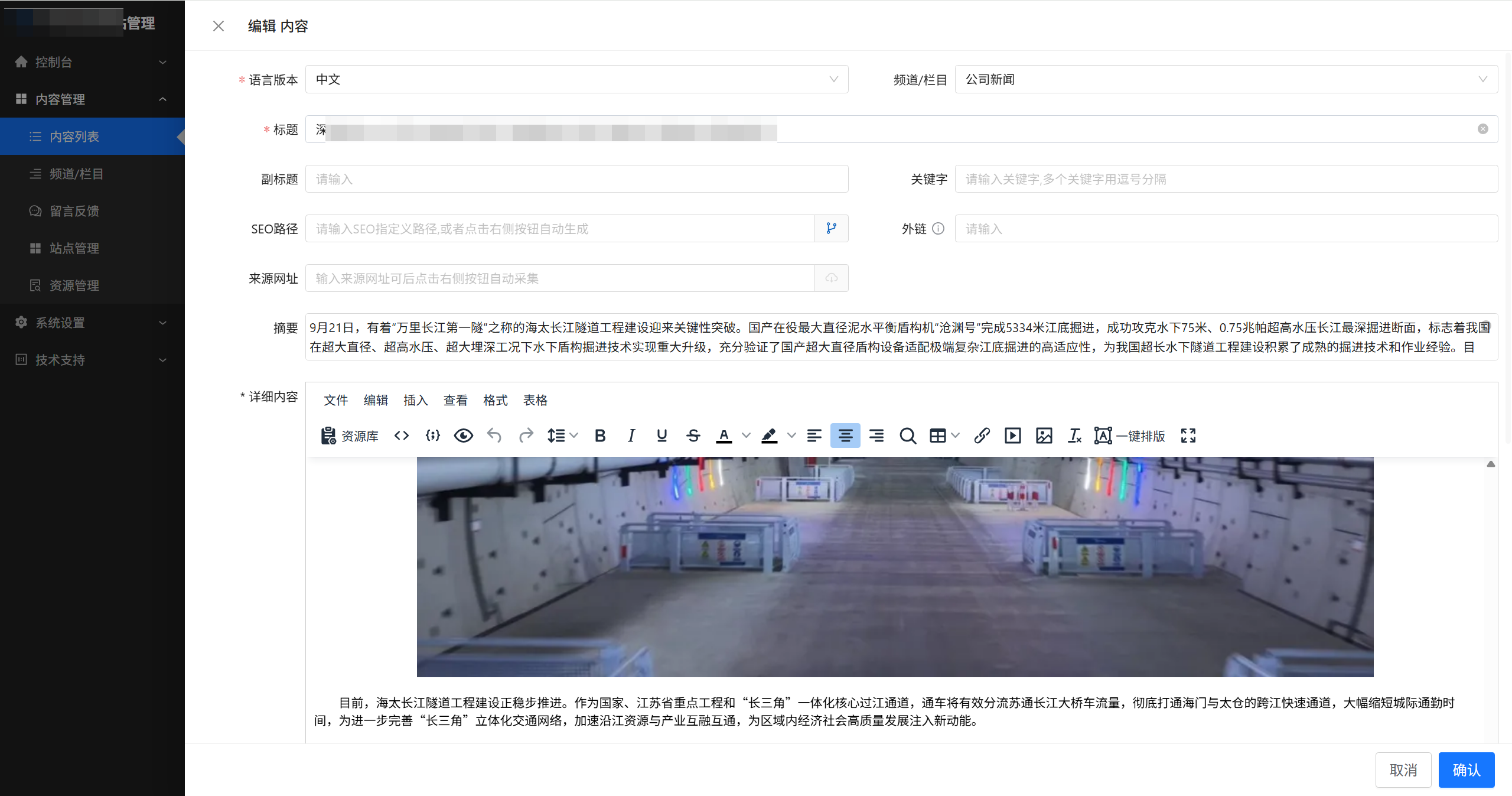This screenshot has width=1512, height=796.
Task: Open the 语言版本 dropdown
Action: click(x=577, y=79)
